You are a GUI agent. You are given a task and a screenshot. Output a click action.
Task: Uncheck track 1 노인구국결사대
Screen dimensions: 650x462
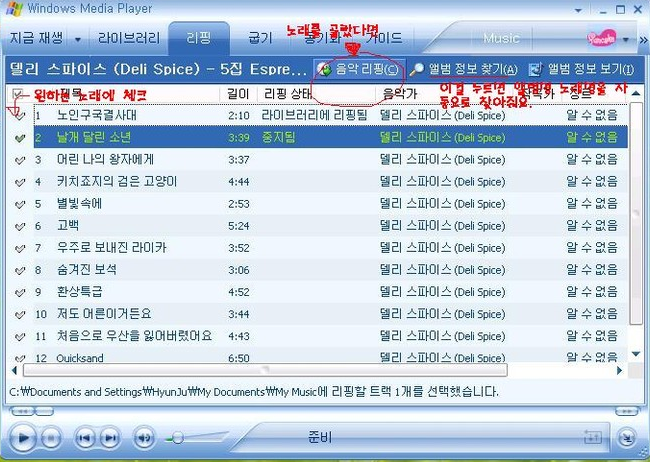(x=19, y=115)
